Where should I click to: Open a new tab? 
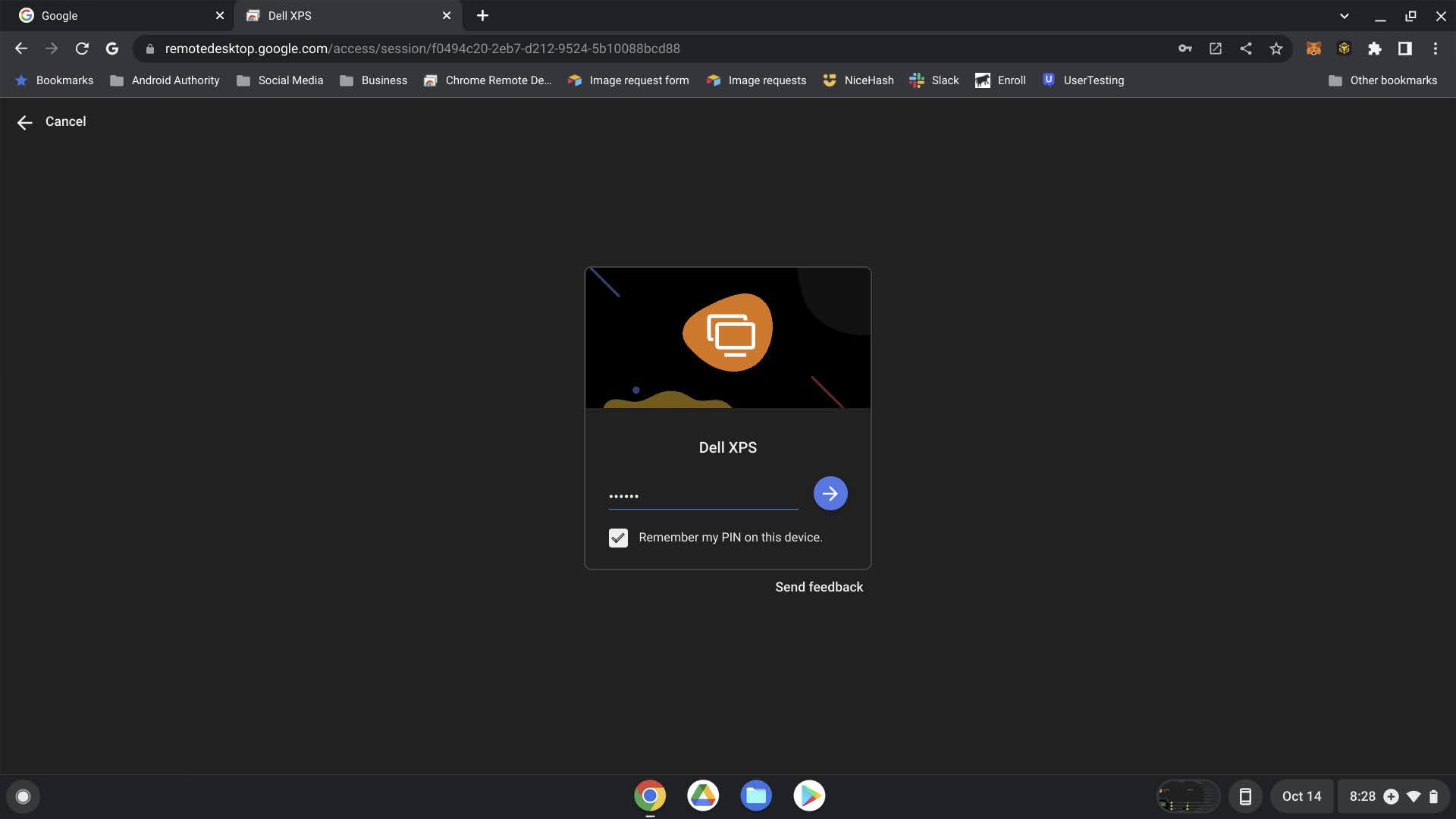click(482, 16)
